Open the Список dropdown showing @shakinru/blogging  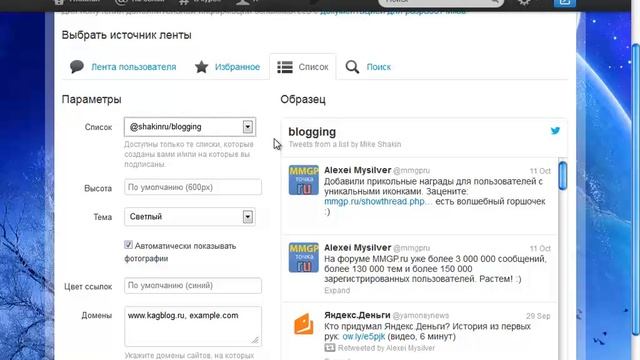click(190, 127)
